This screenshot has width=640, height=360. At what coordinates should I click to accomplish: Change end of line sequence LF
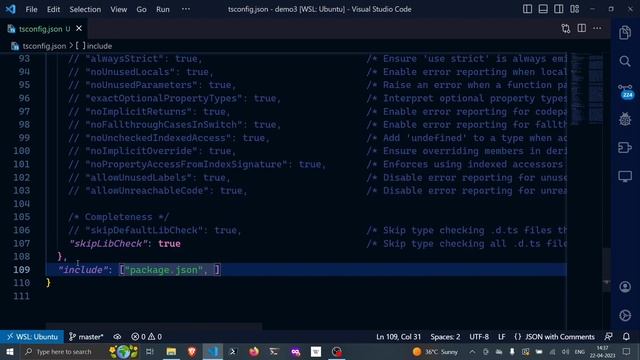(x=502, y=337)
